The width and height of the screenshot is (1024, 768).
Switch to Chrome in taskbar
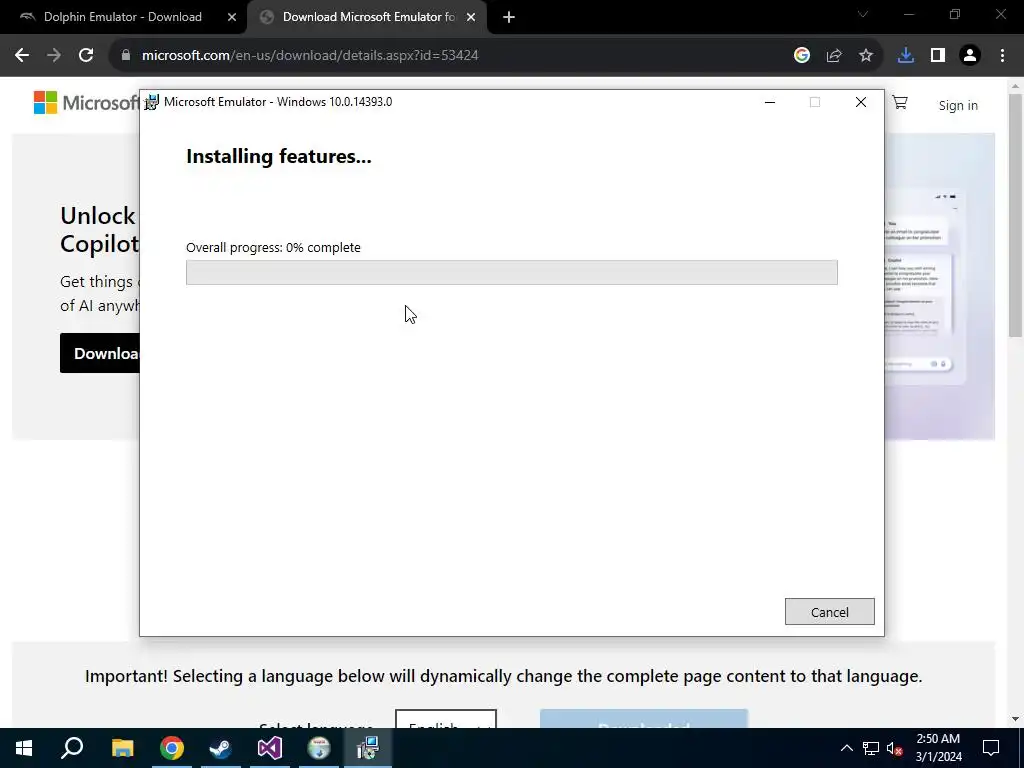172,748
